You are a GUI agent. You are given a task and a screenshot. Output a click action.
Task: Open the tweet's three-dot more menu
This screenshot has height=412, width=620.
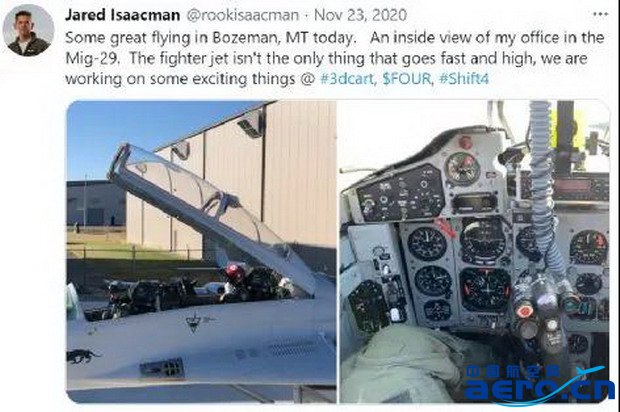tap(601, 14)
